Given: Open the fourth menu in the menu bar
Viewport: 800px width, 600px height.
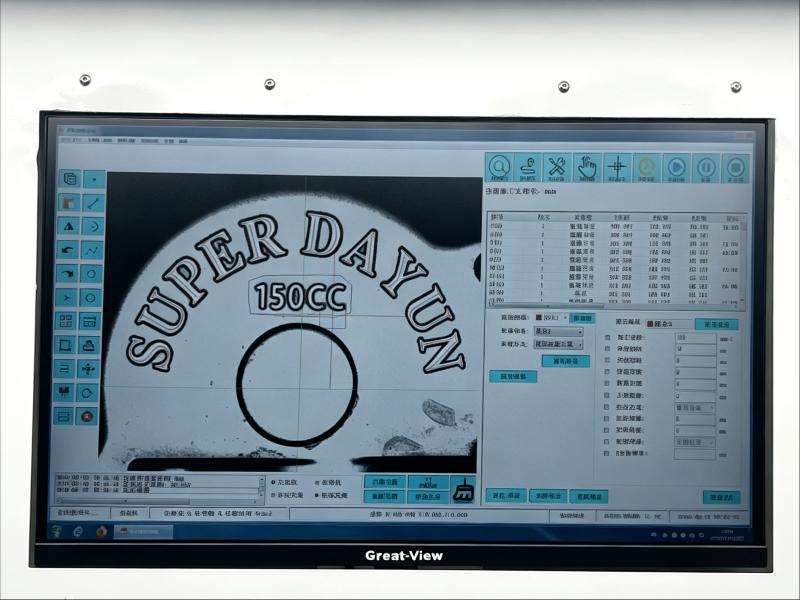Looking at the screenshot, I should 149,140.
